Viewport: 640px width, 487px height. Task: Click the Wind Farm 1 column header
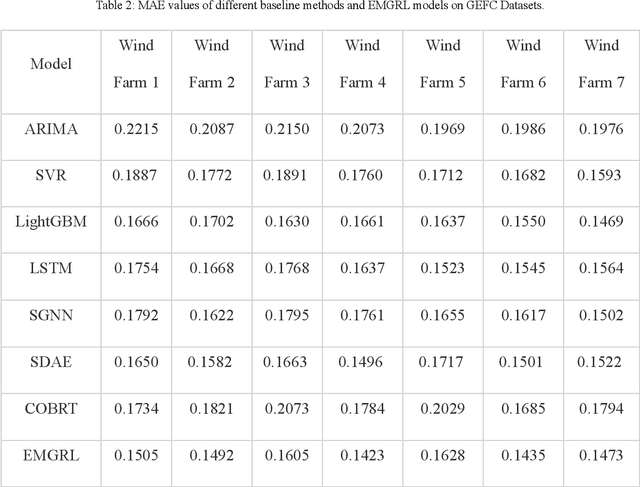click(x=136, y=63)
